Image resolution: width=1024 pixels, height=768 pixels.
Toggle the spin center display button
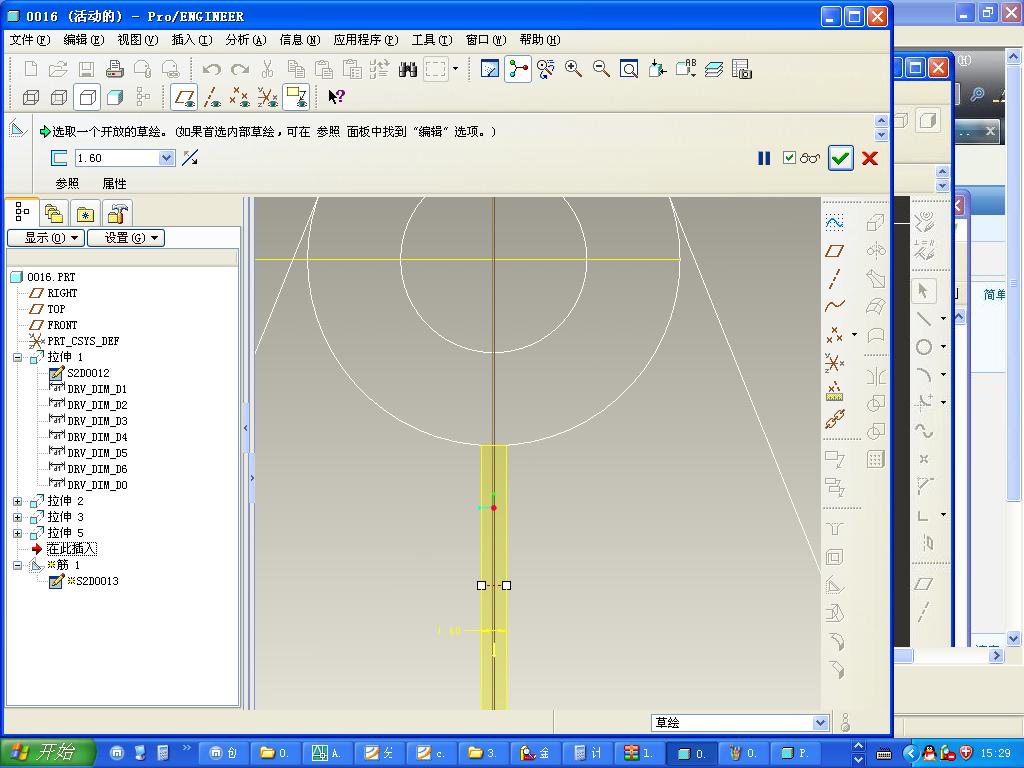[x=518, y=69]
